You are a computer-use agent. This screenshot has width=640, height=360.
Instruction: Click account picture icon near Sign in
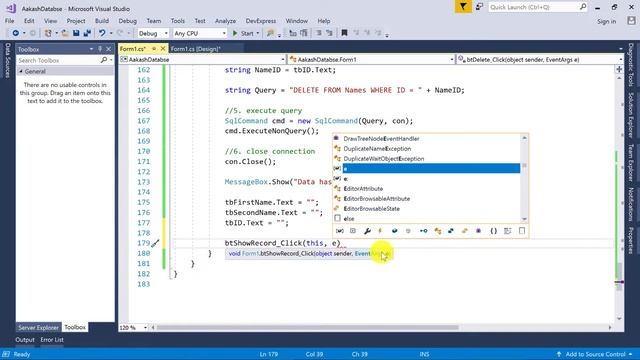[631, 21]
